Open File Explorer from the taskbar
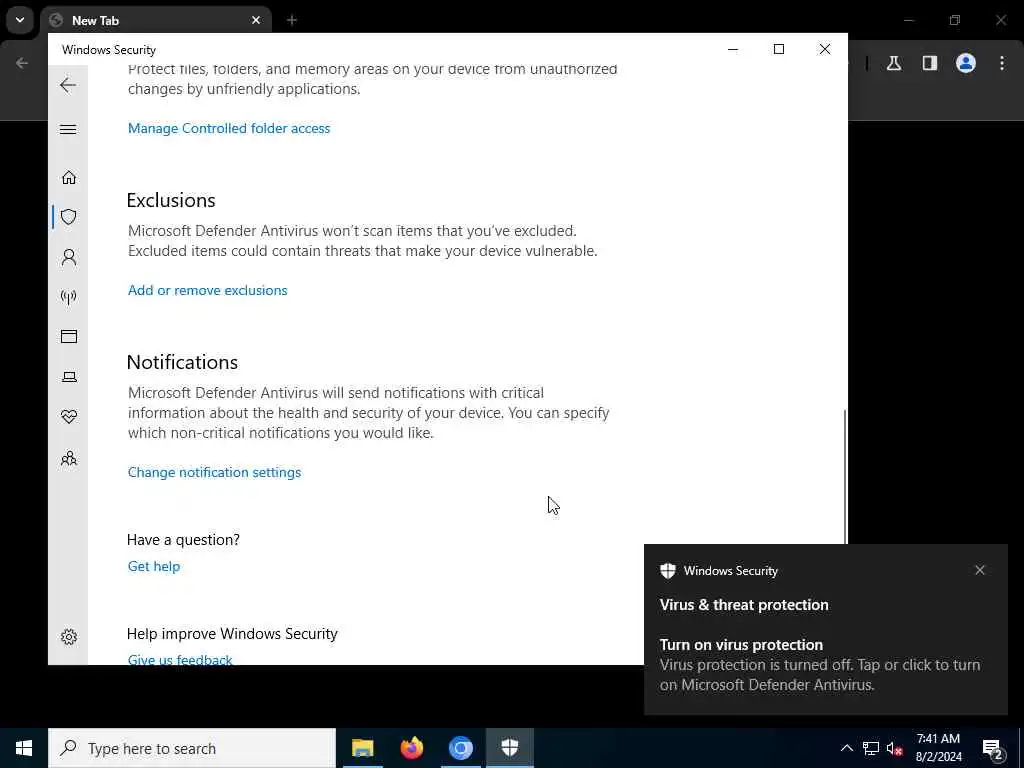This screenshot has width=1024, height=768. [x=362, y=748]
